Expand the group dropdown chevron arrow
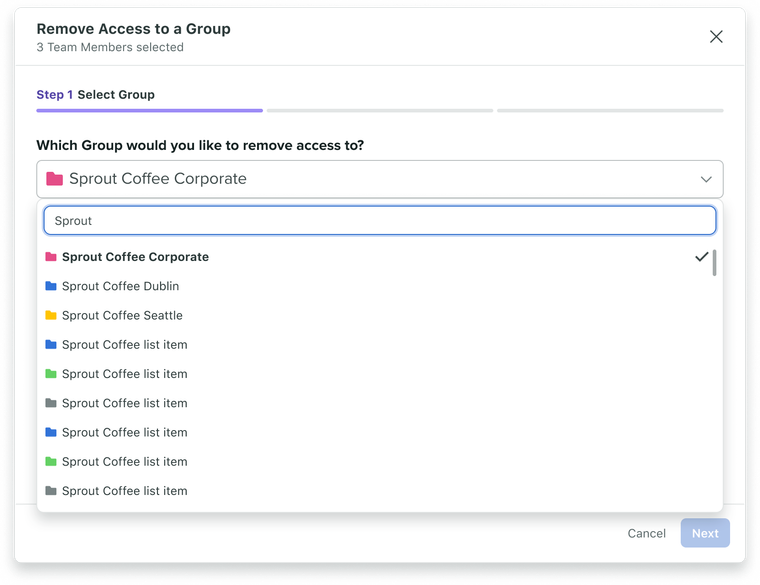Image resolution: width=760 pixels, height=585 pixels. point(706,179)
